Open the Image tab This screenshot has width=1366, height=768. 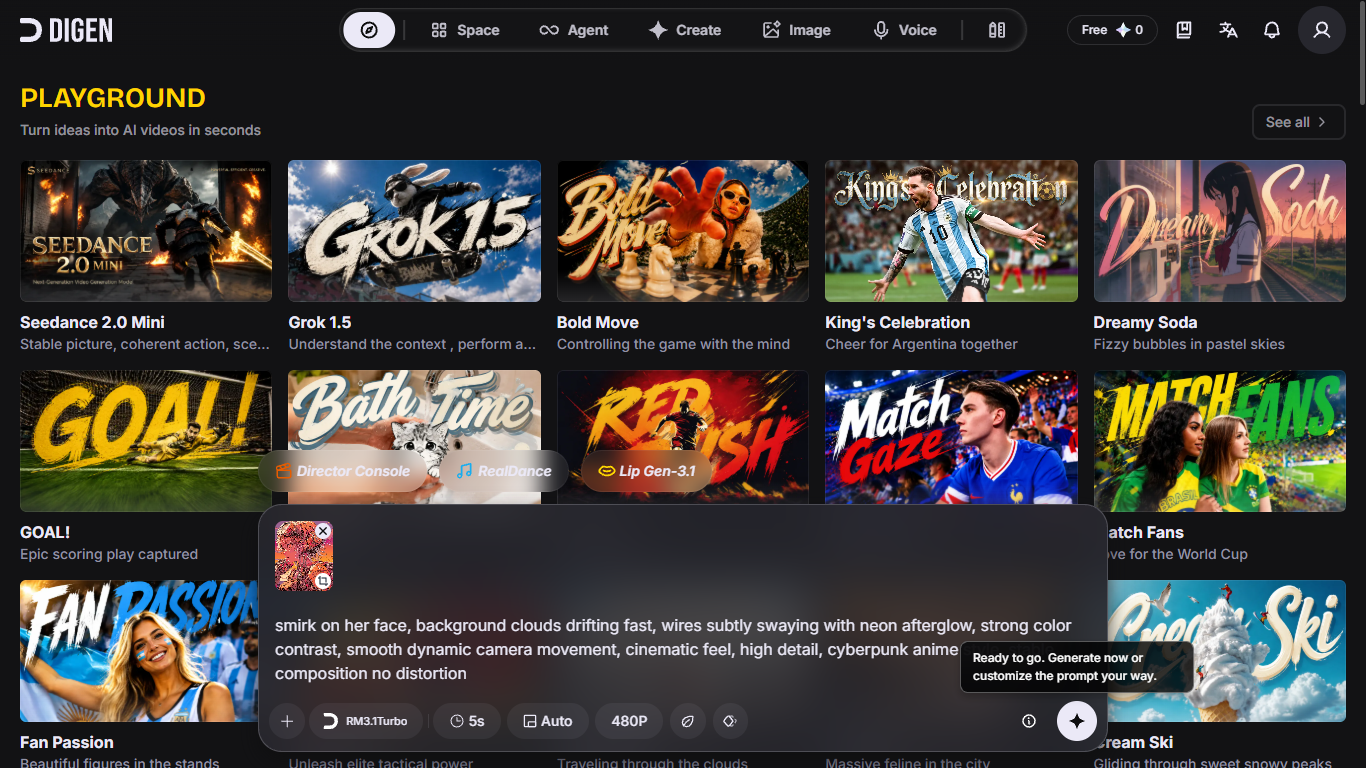(x=796, y=30)
